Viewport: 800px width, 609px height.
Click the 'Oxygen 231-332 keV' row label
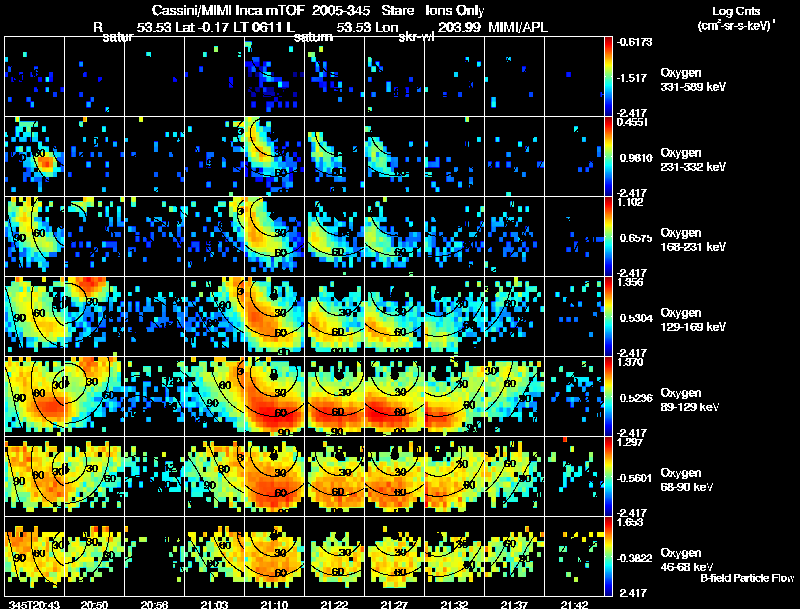tap(693, 160)
